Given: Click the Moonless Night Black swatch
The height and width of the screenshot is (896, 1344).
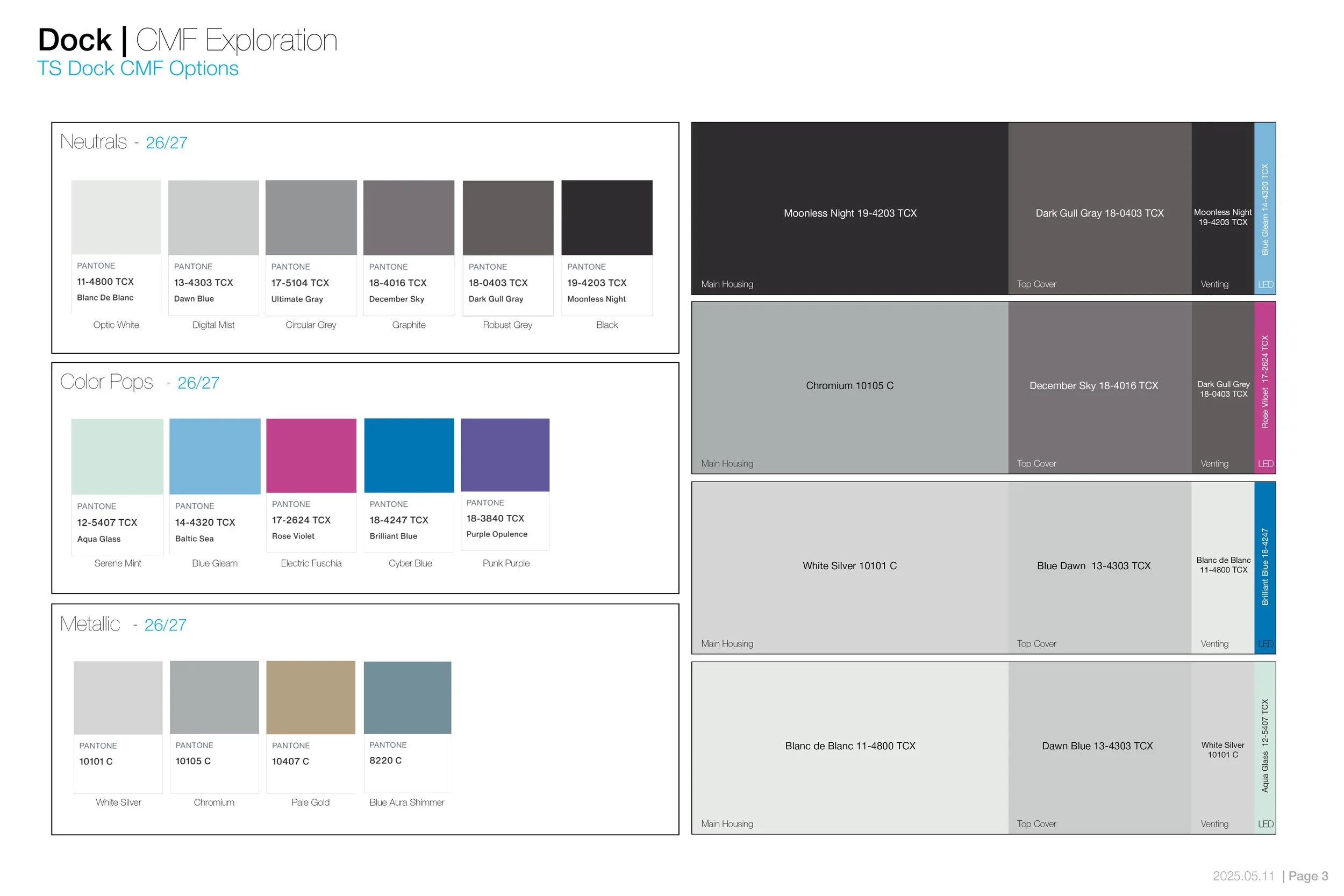Looking at the screenshot, I should (x=606, y=217).
